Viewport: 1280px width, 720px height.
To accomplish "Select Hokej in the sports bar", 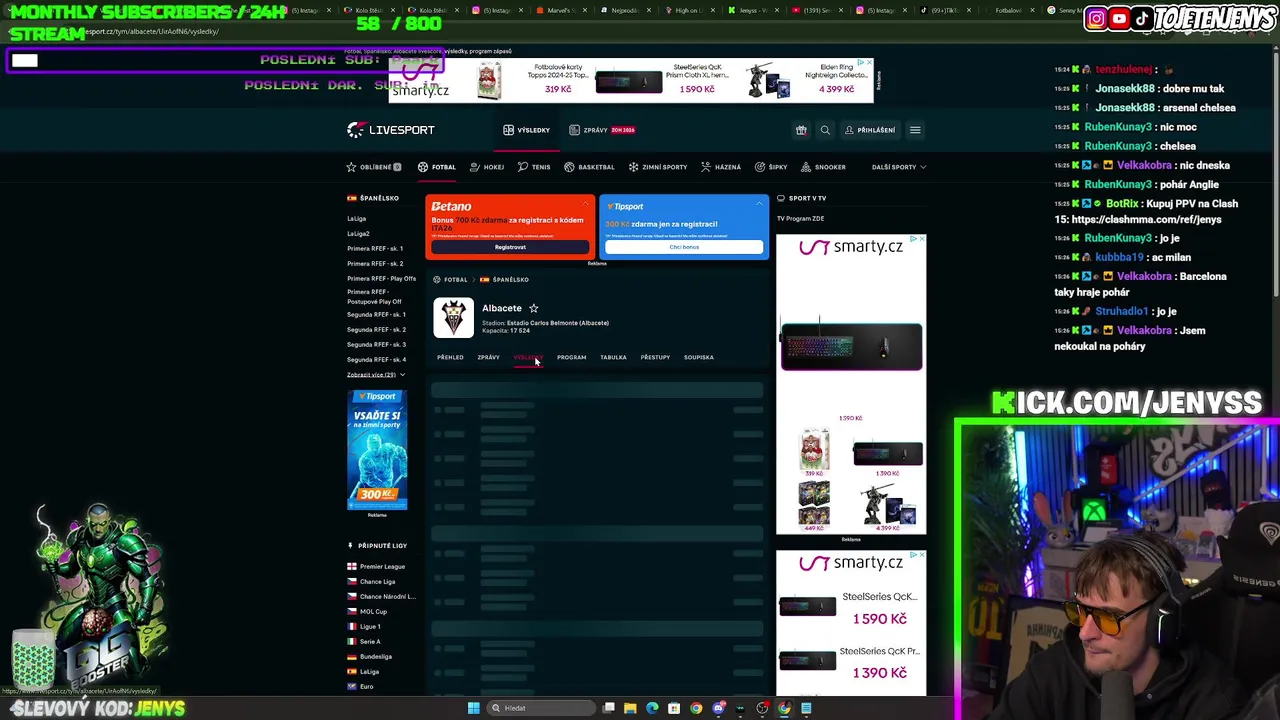I will pos(488,167).
